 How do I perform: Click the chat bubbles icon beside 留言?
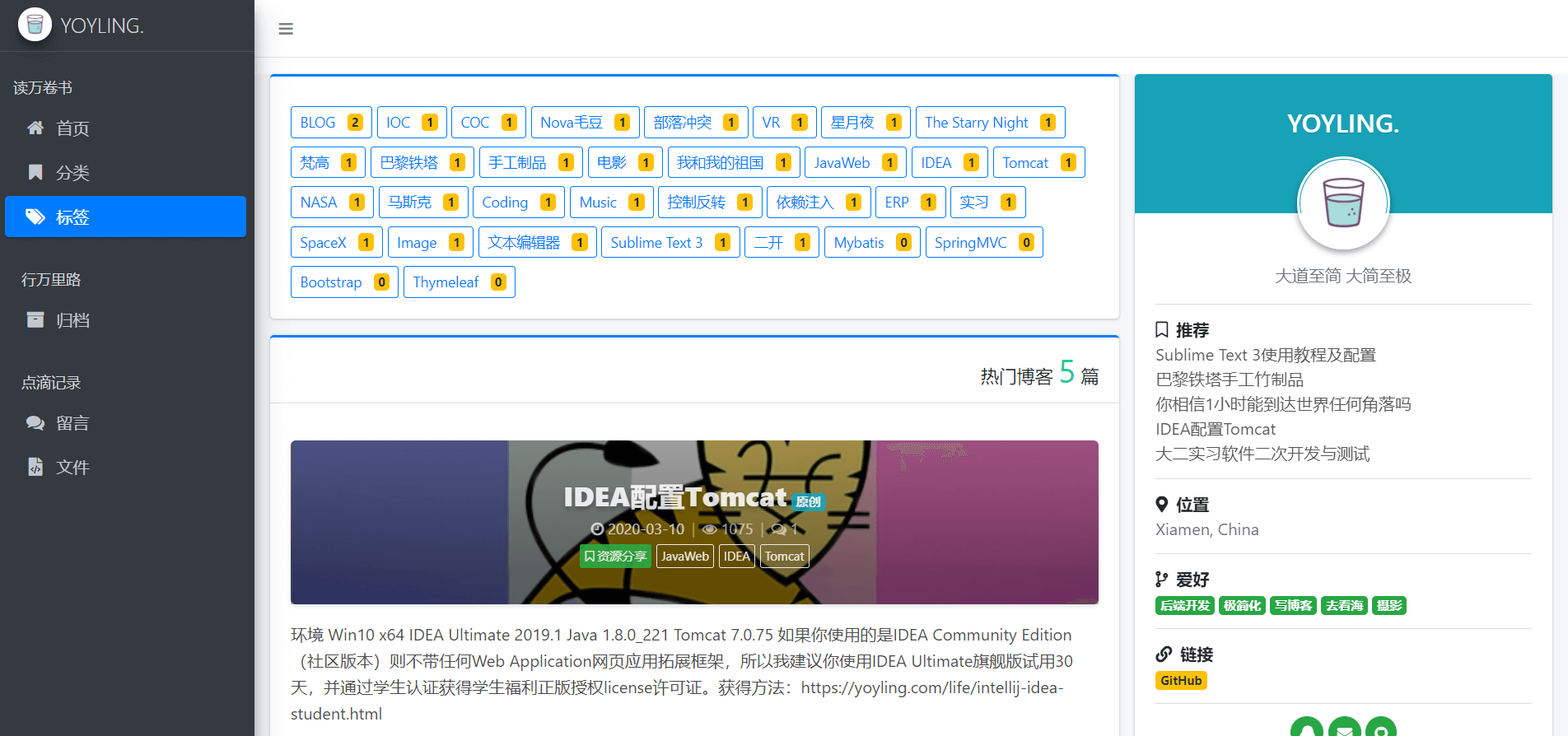point(35,423)
